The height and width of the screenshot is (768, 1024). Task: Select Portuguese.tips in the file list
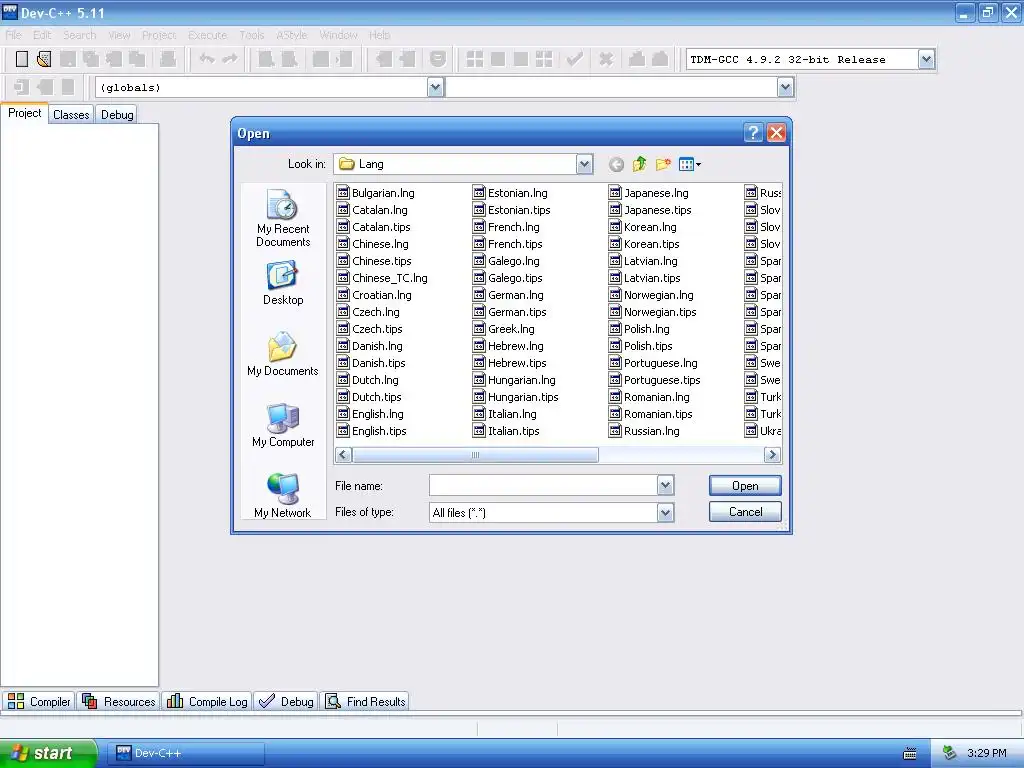tap(654, 380)
